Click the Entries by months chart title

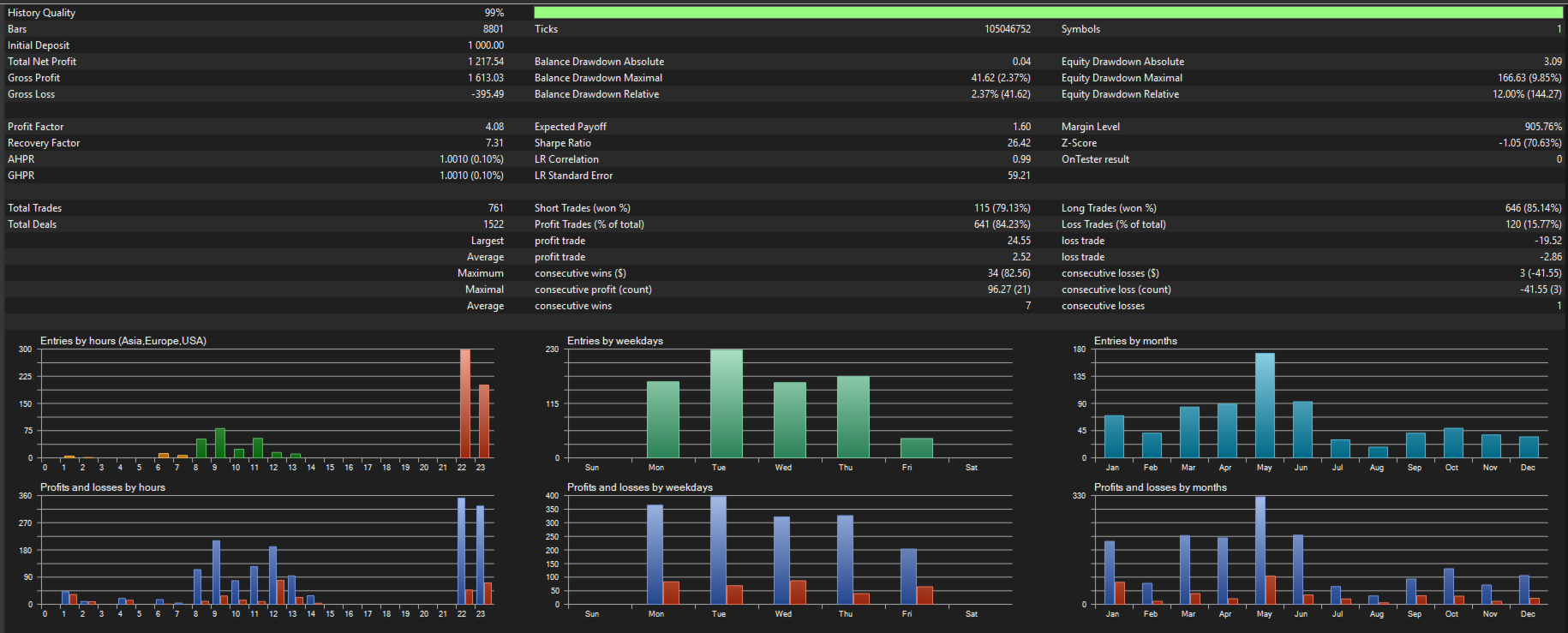tap(1135, 341)
